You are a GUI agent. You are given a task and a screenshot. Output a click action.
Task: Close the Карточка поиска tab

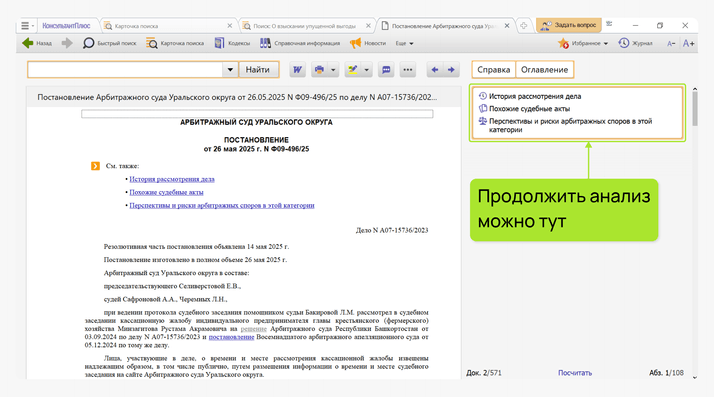pos(230,26)
